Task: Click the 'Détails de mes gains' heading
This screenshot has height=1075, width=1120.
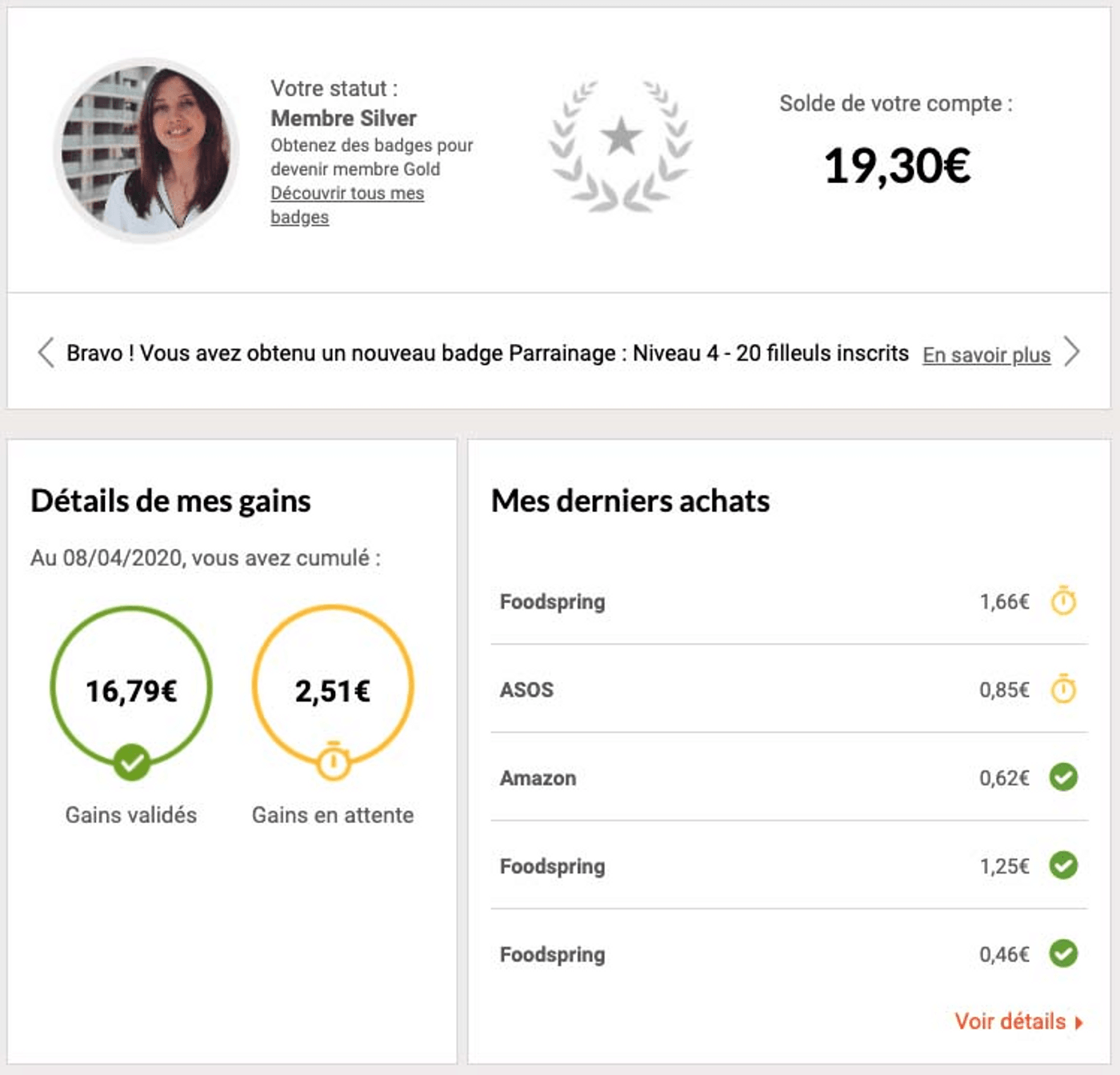Action: [170, 502]
